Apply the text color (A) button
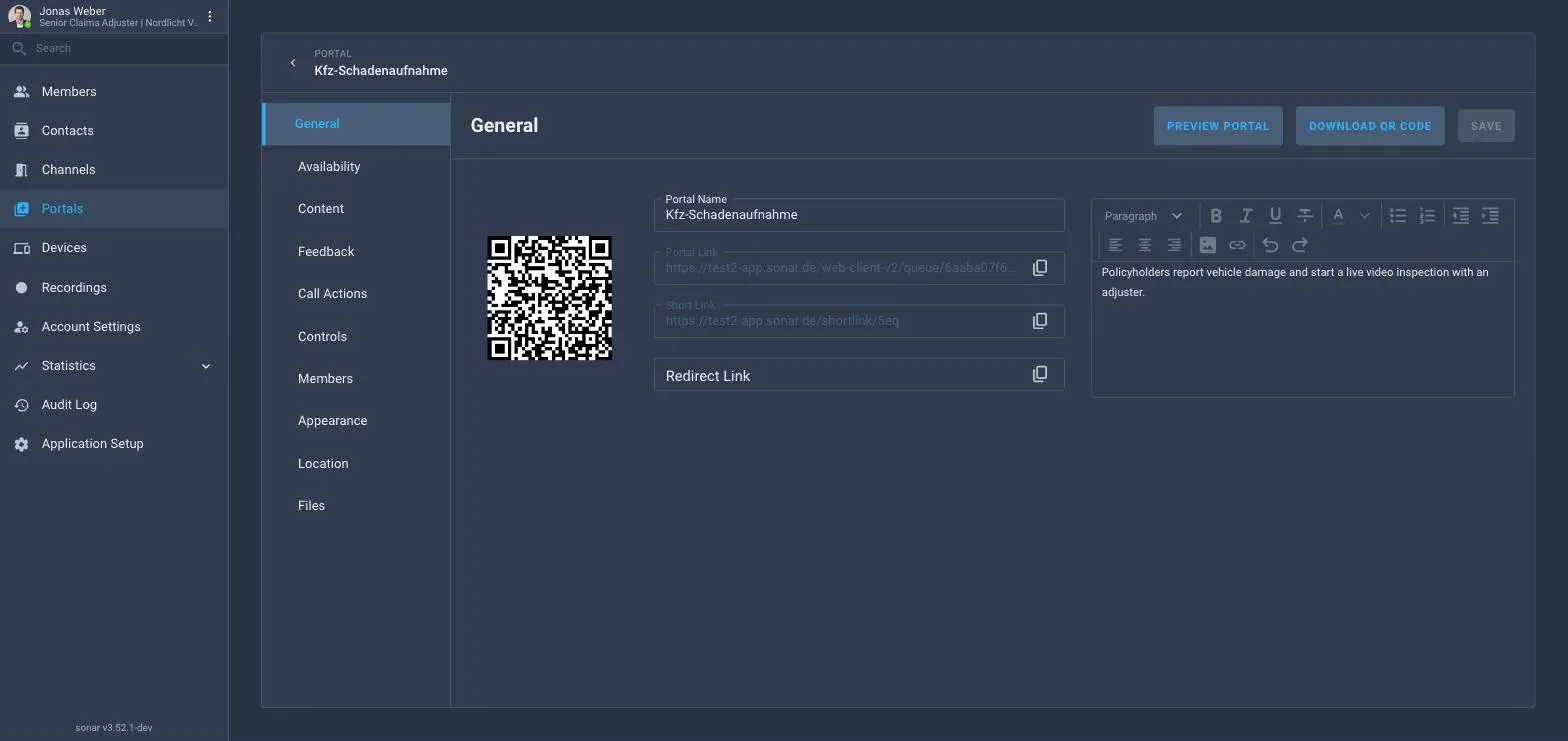The width and height of the screenshot is (1568, 741). click(x=1338, y=215)
